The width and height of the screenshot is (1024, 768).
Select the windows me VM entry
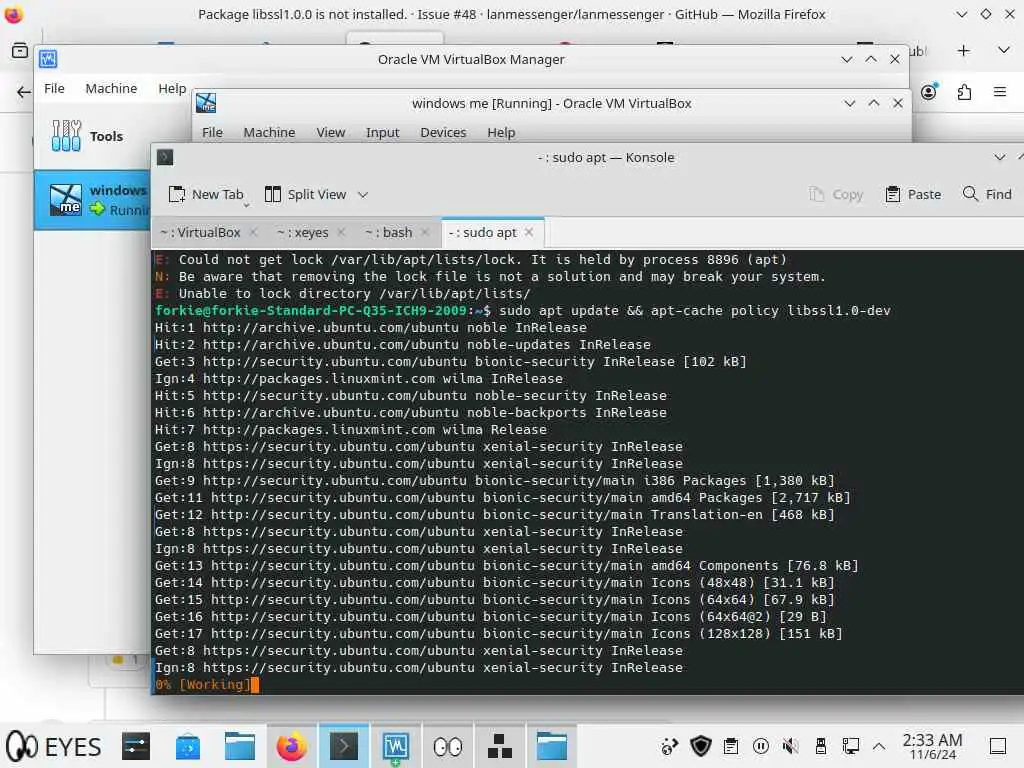[x=92, y=200]
